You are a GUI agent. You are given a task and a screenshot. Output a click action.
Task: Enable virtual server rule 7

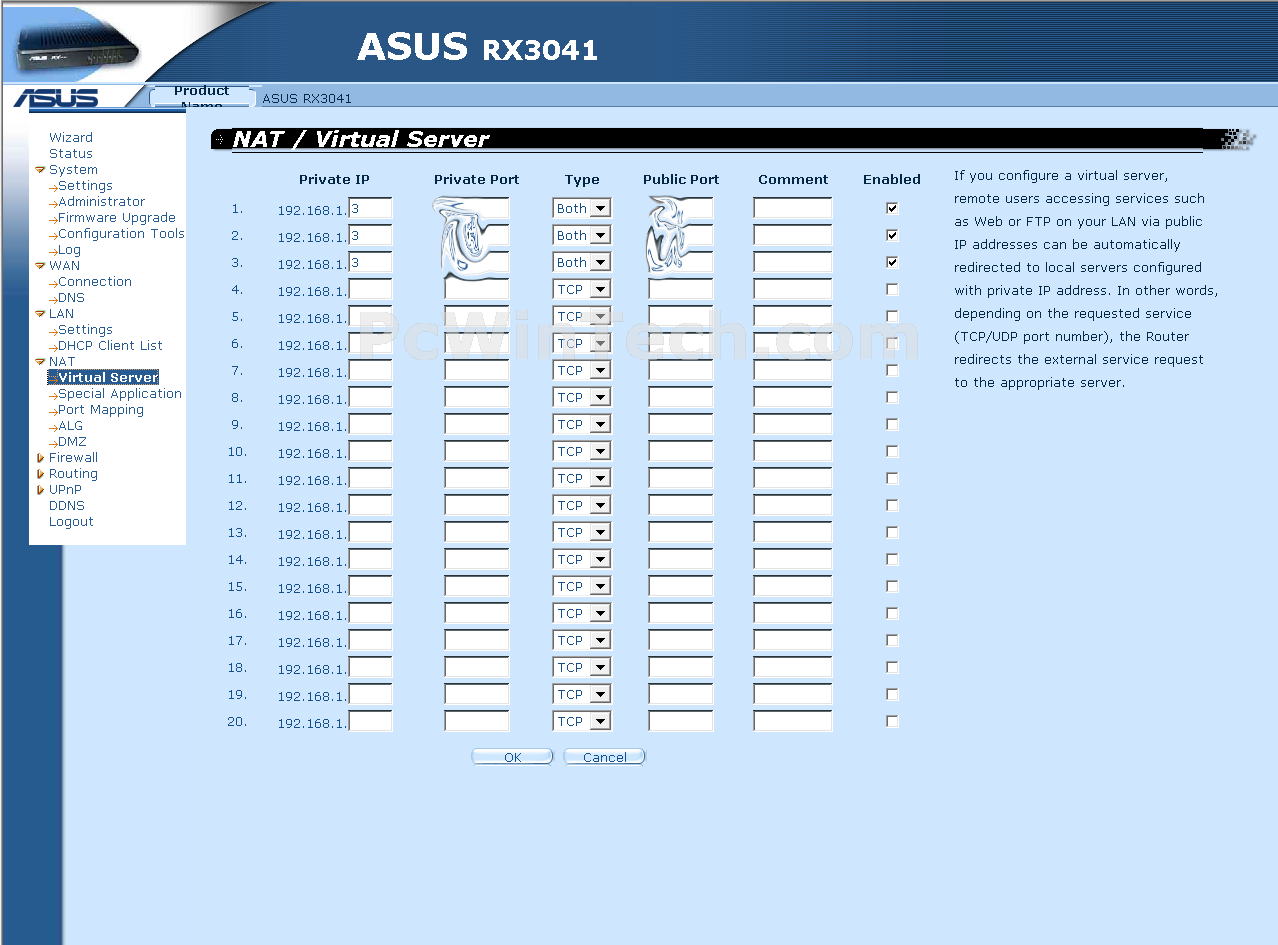coord(892,370)
